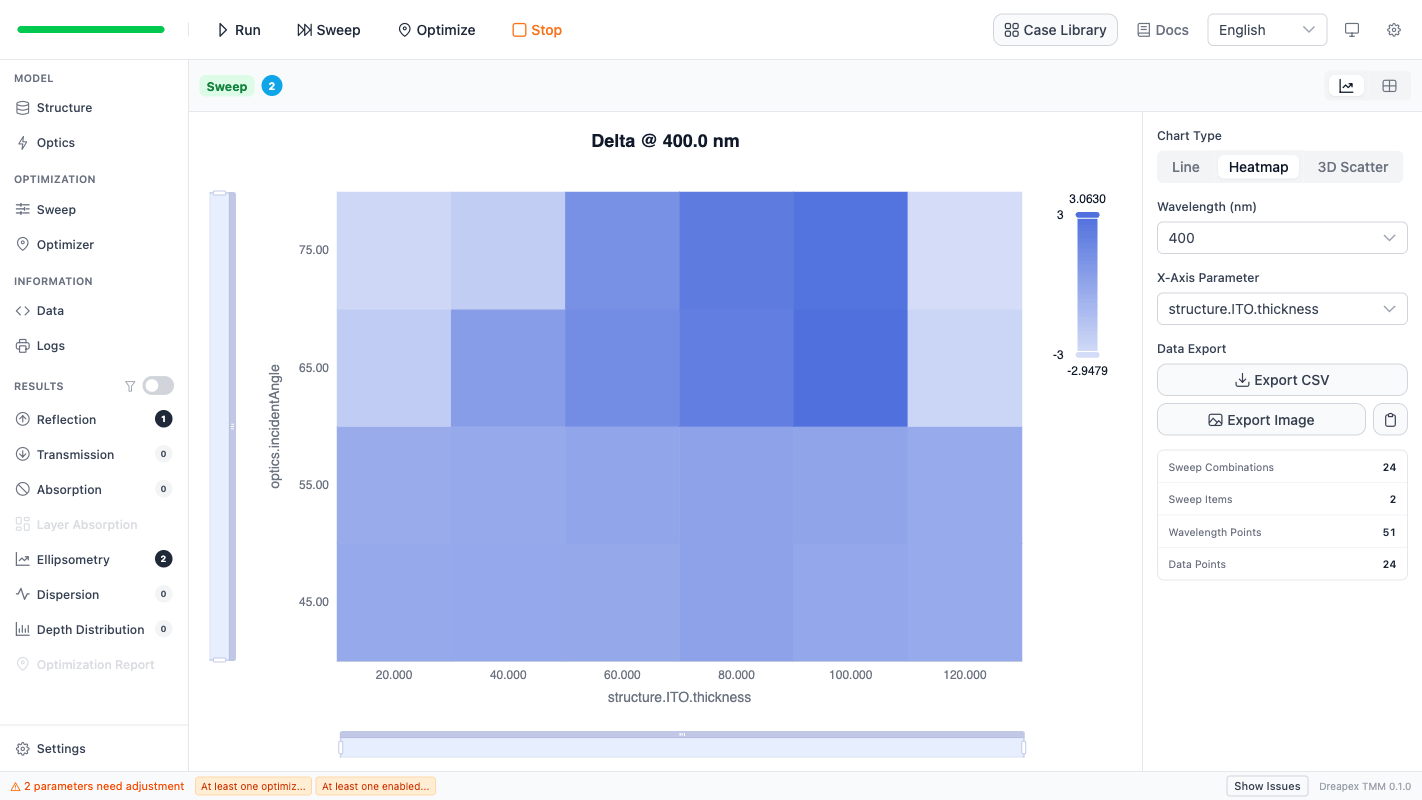Click the Show Issues button
Viewport: 1422px width, 800px height.
click(1266, 786)
